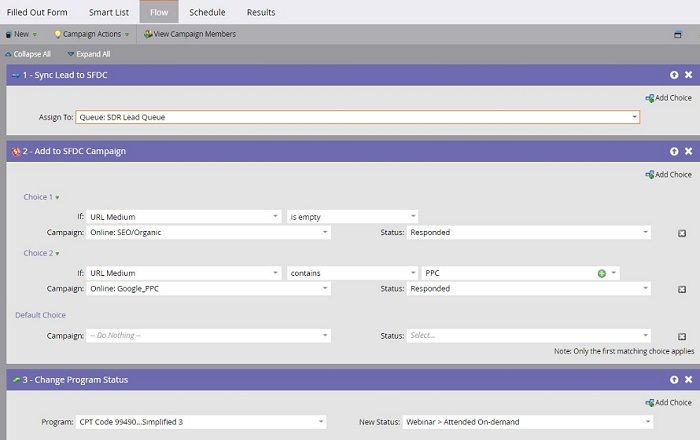Click the window restore icon in toolbar
This screenshot has height=440, width=700.
pyautogui.click(x=678, y=34)
